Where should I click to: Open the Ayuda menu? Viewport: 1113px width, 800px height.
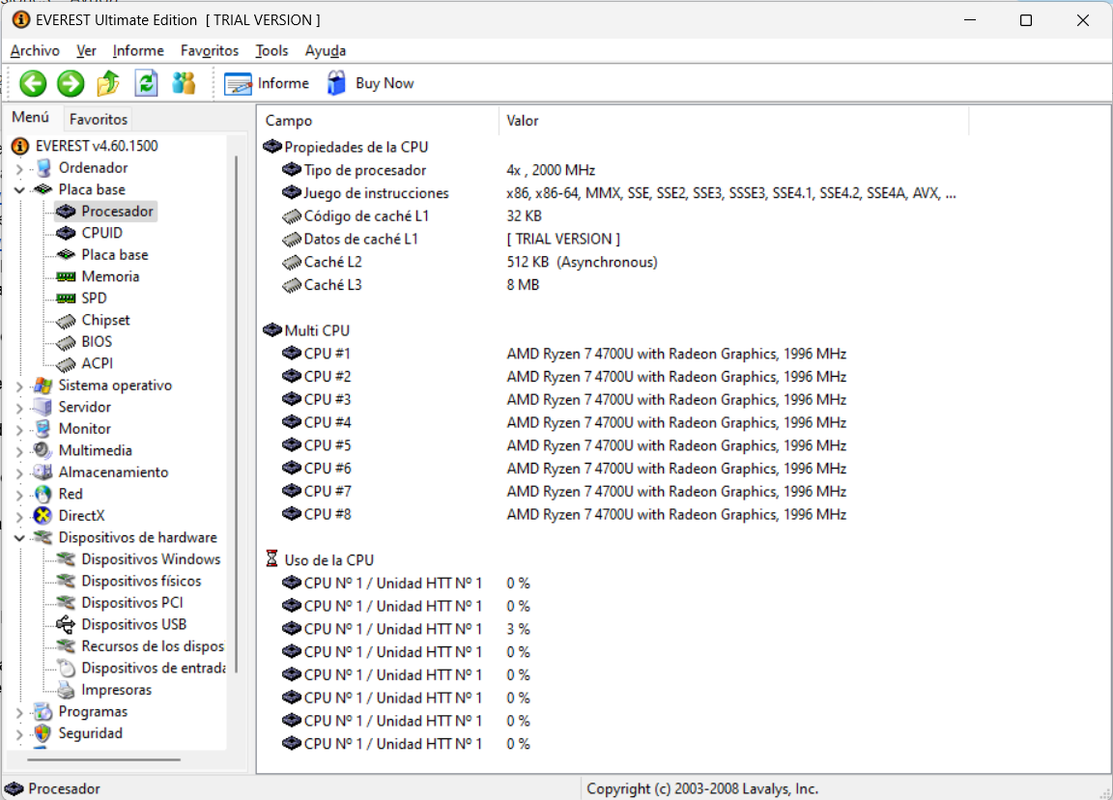pos(326,51)
